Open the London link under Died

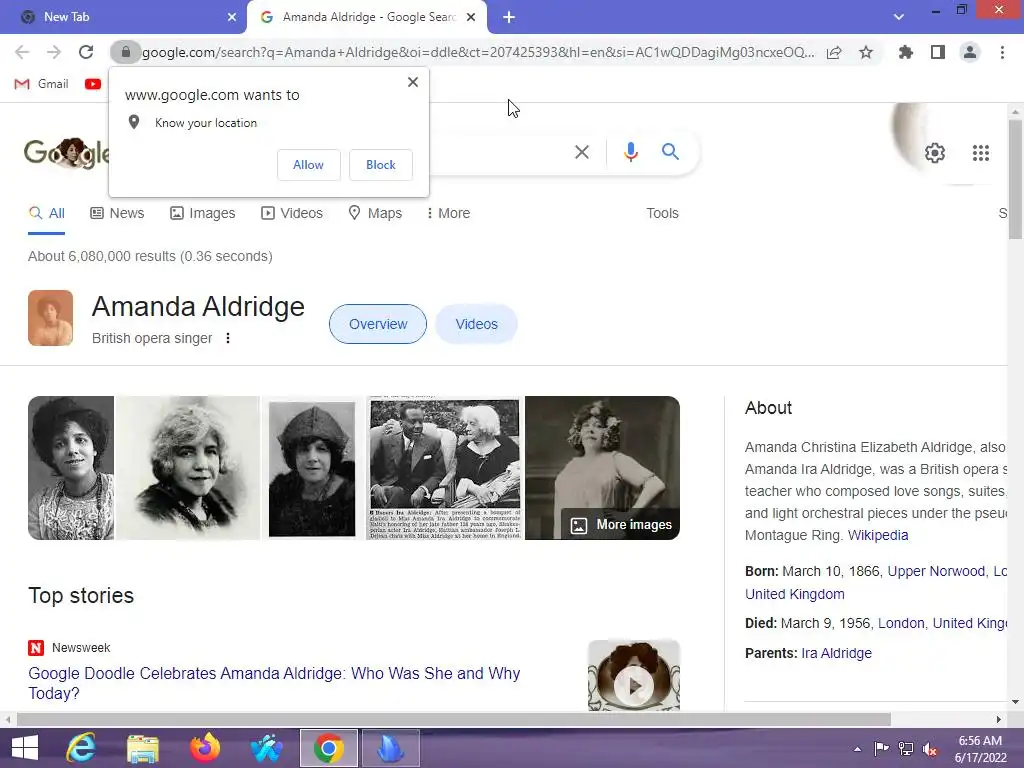pyautogui.click(x=901, y=623)
